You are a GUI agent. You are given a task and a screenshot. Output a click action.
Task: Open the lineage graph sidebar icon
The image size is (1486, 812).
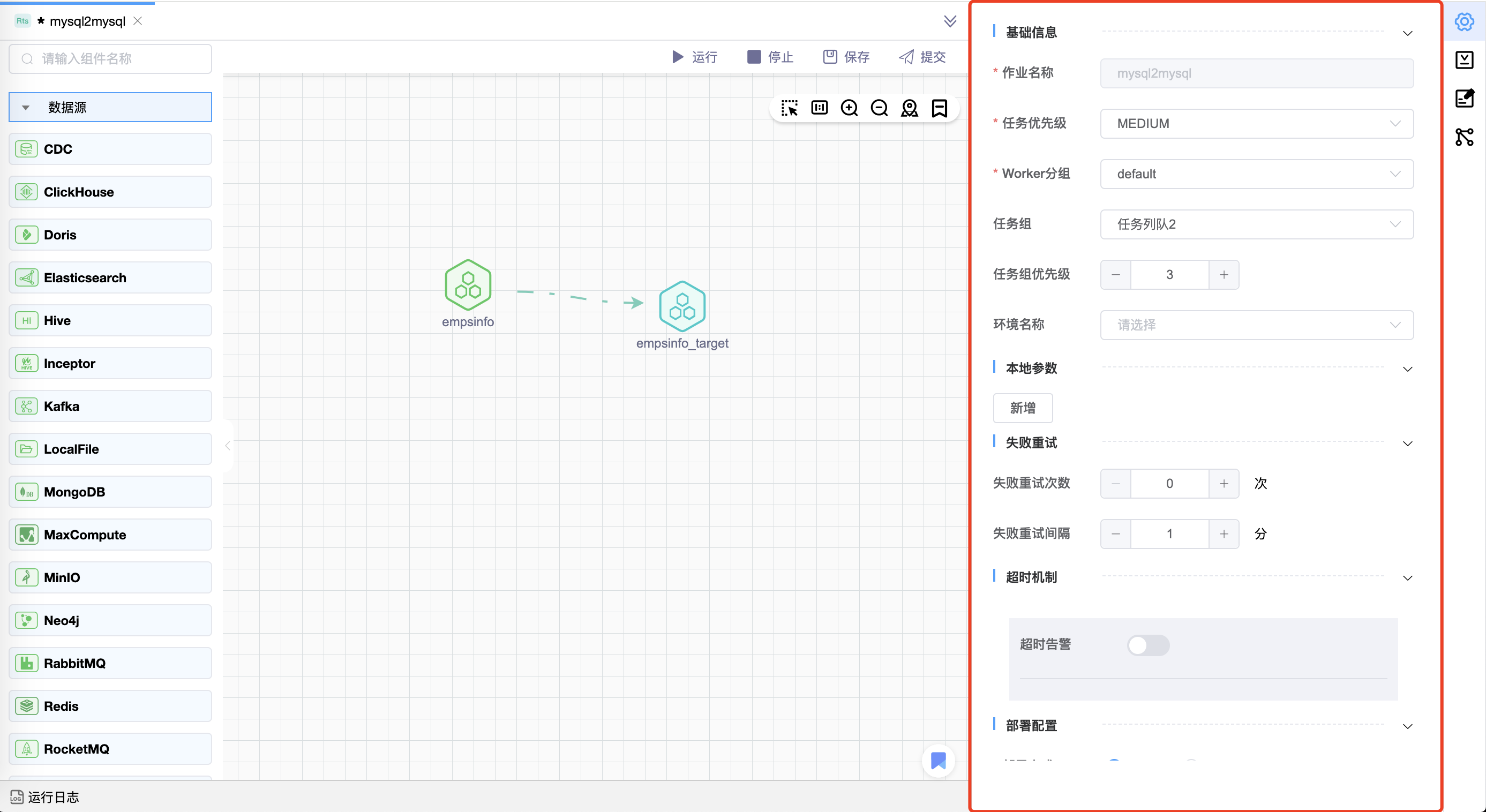point(1464,137)
